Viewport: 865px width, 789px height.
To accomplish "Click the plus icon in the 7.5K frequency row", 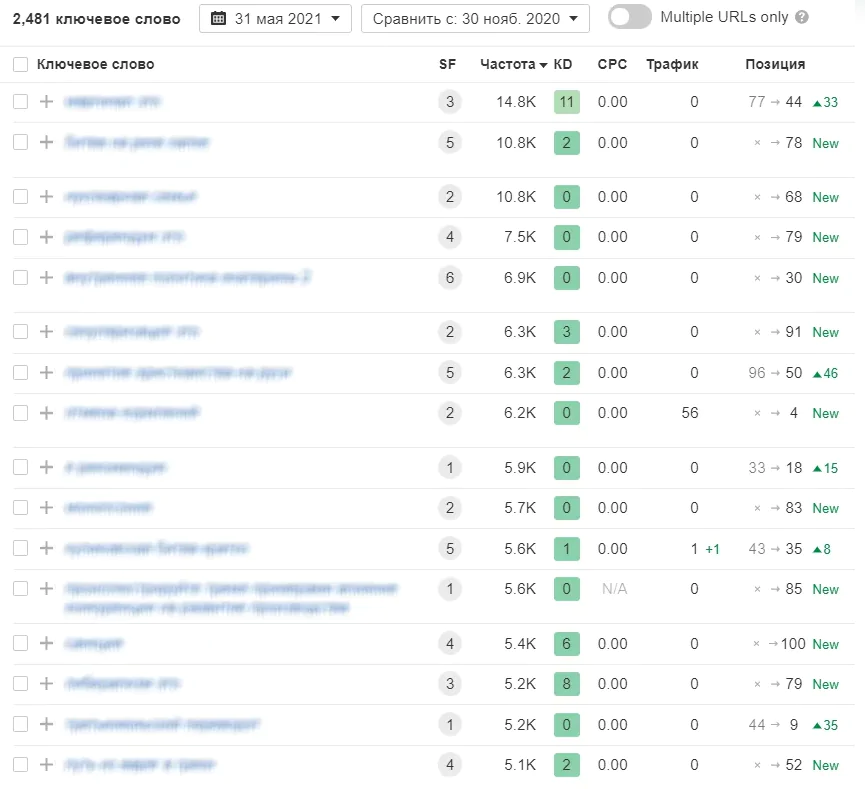I will (x=46, y=237).
